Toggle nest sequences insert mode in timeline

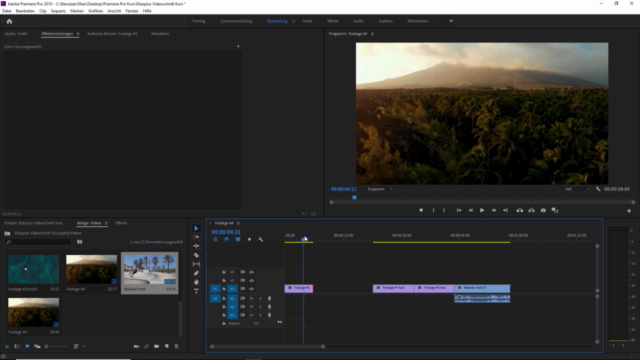tap(216, 240)
